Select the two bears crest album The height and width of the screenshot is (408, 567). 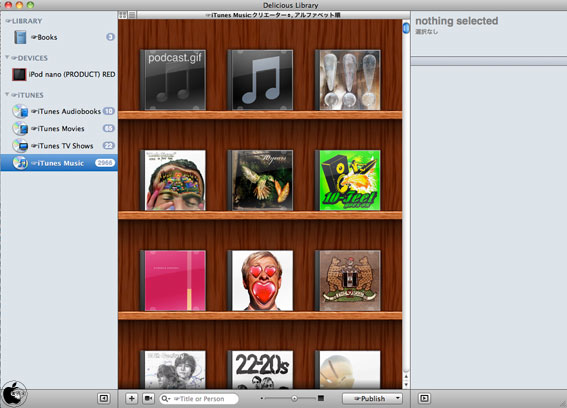pos(348,280)
